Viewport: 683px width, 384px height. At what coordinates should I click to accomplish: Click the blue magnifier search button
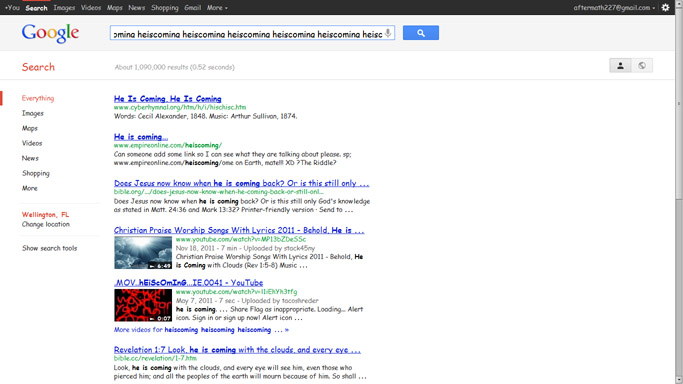coord(421,33)
